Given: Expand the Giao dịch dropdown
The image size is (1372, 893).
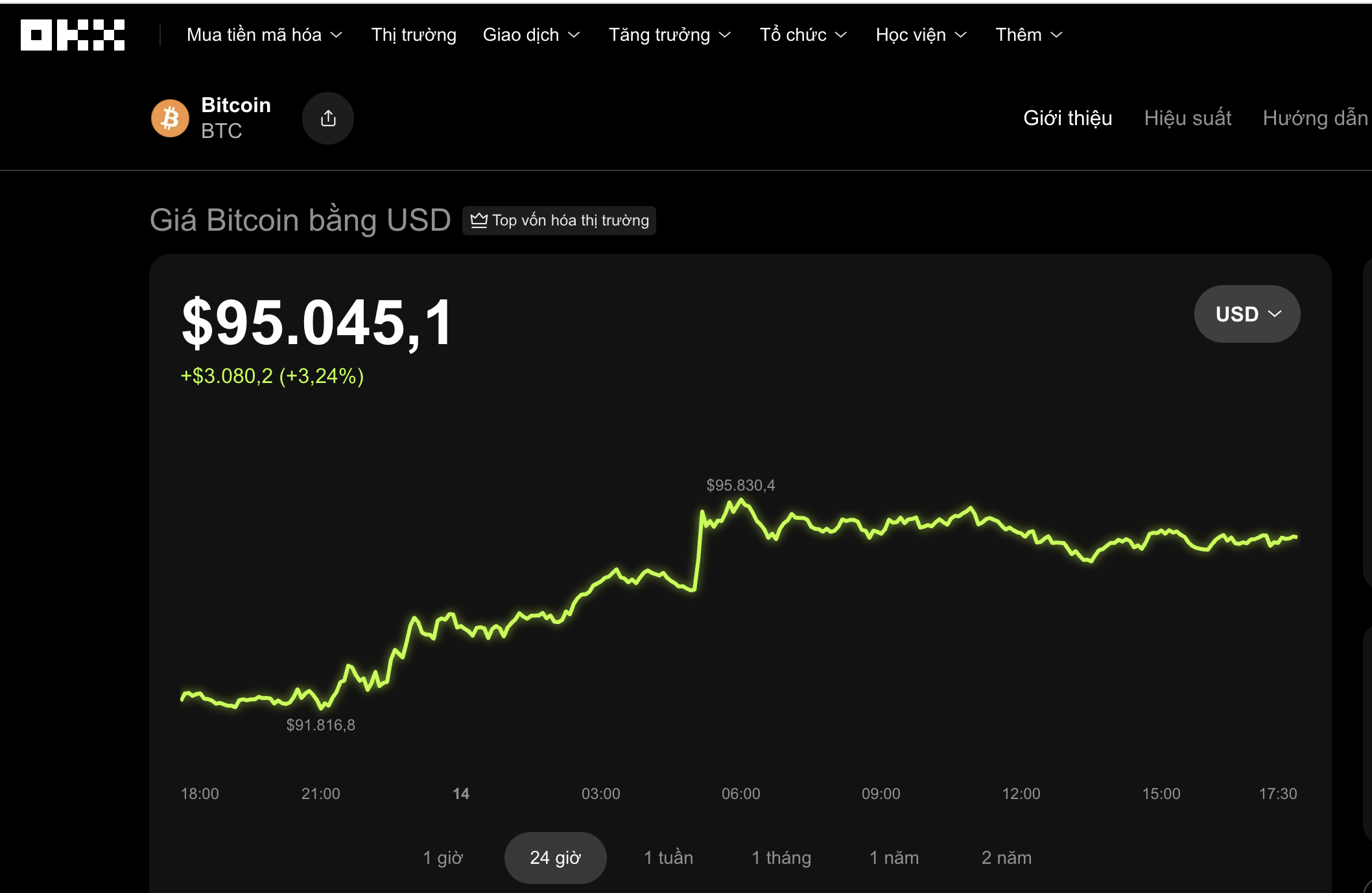Looking at the screenshot, I should coord(530,35).
